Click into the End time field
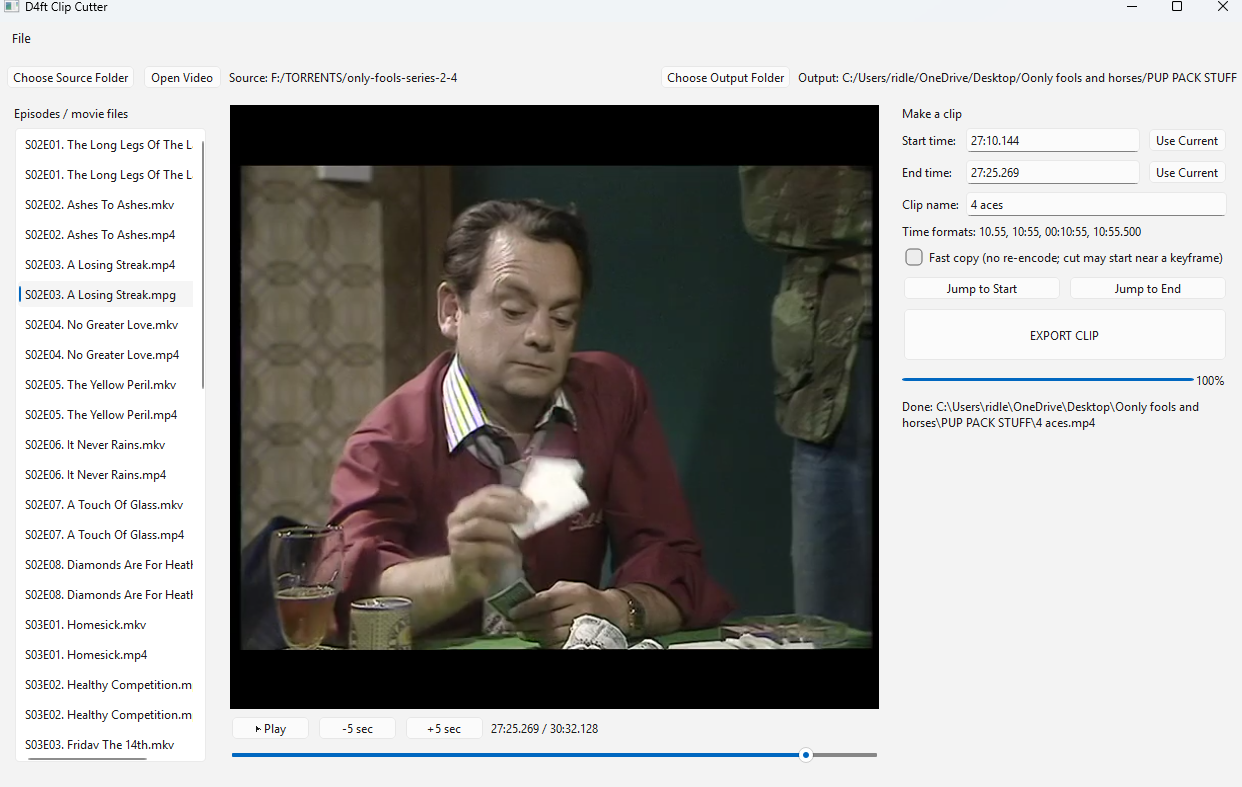This screenshot has height=787, width=1242. (1052, 173)
